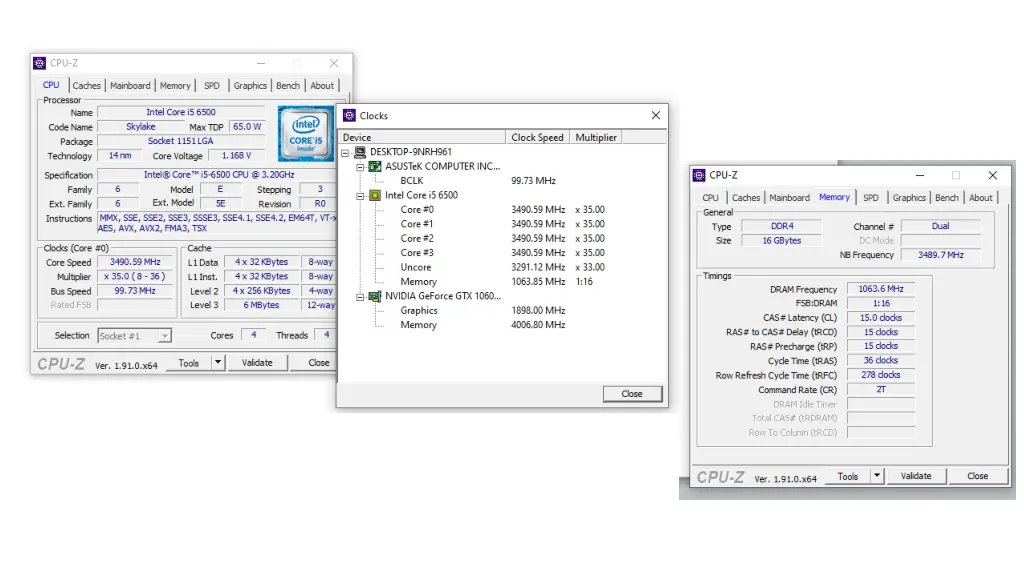Open the Bench tab in the left CPU-Z window
The height and width of the screenshot is (576, 1024).
(288, 86)
